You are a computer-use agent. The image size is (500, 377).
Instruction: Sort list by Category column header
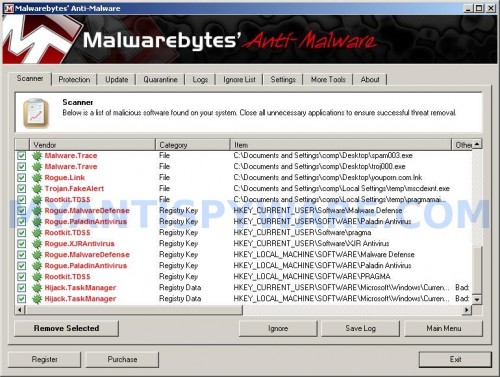[x=193, y=145]
